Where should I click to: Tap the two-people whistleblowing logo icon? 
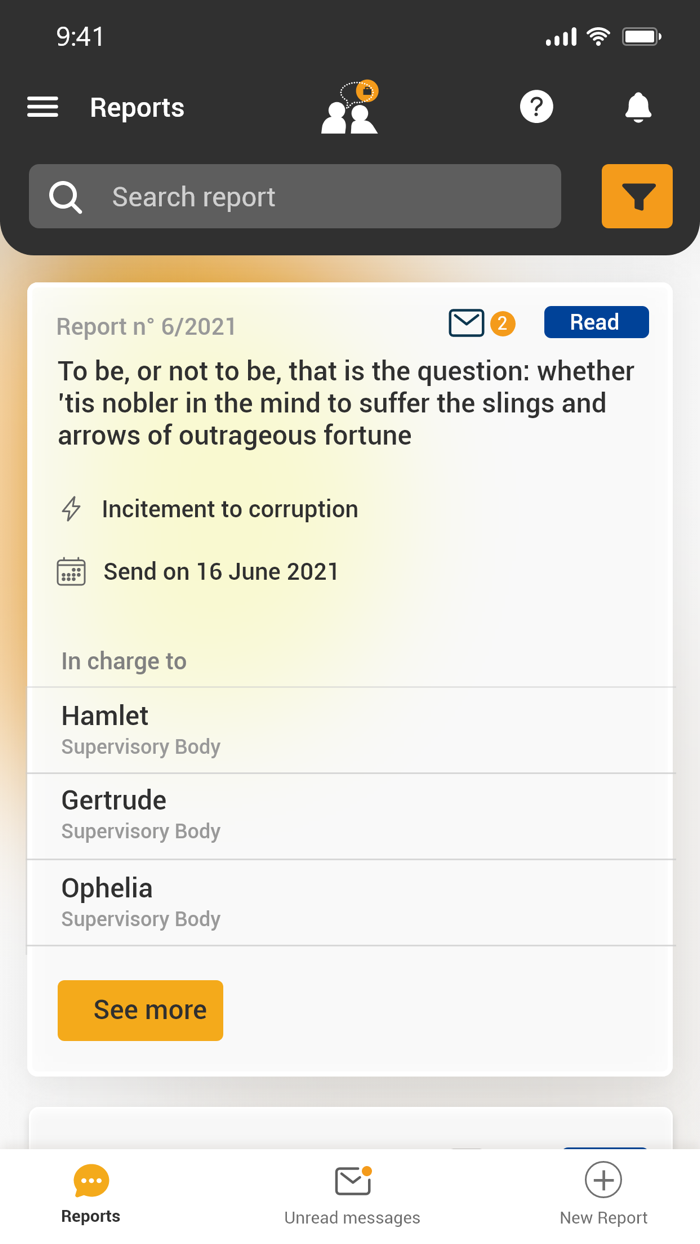[350, 109]
